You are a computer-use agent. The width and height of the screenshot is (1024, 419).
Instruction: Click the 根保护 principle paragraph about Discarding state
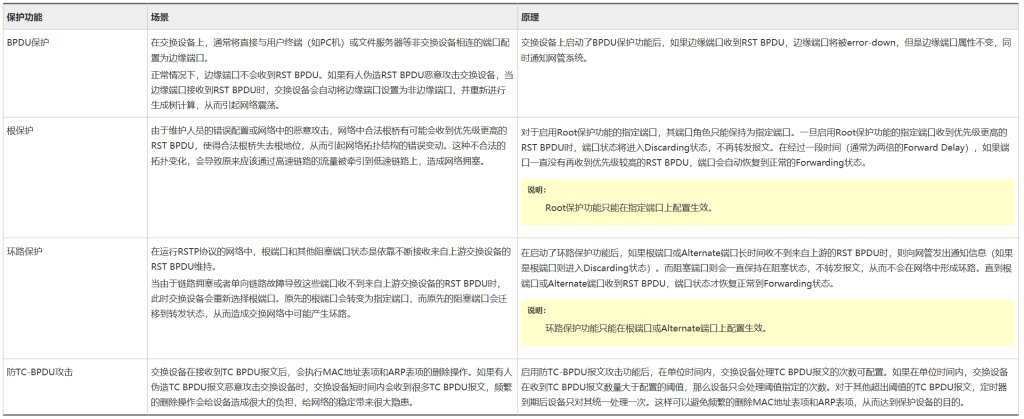(x=765, y=145)
